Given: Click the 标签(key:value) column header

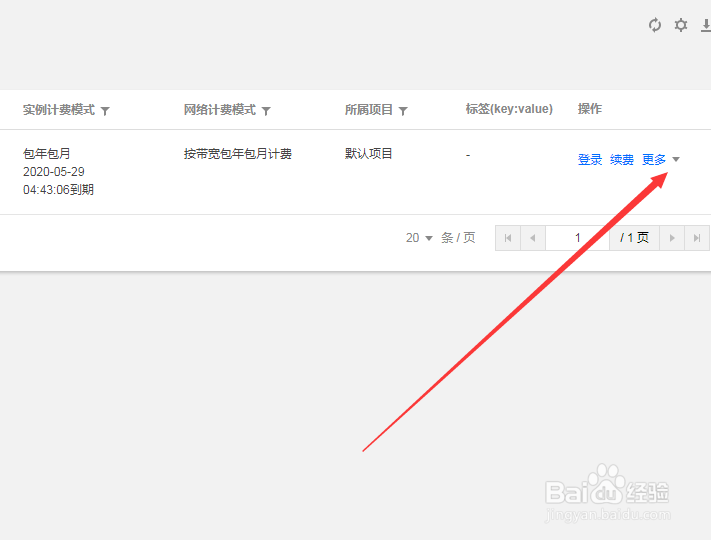Looking at the screenshot, I should pos(509,109).
